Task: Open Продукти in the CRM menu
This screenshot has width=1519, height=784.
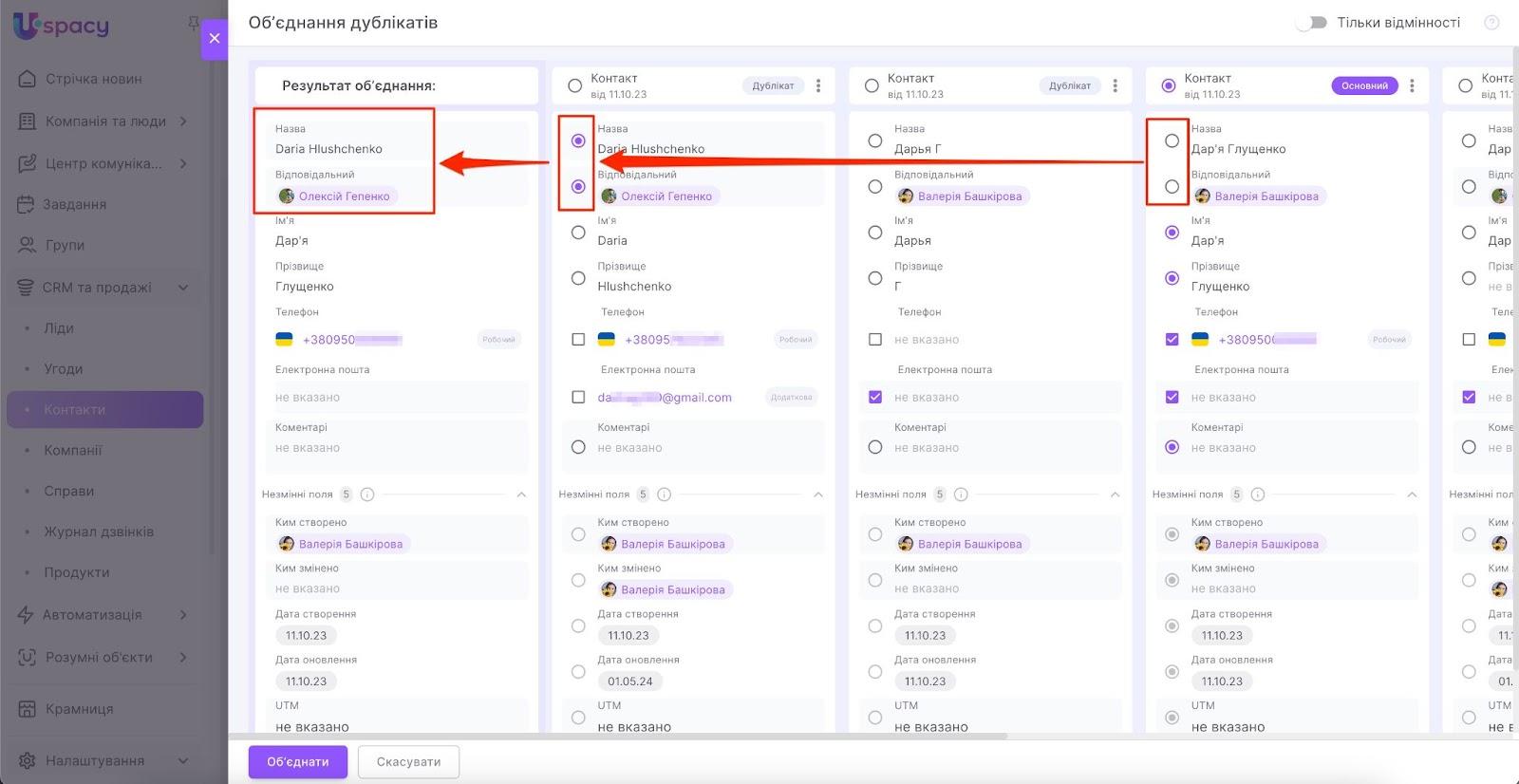Action: [77, 573]
